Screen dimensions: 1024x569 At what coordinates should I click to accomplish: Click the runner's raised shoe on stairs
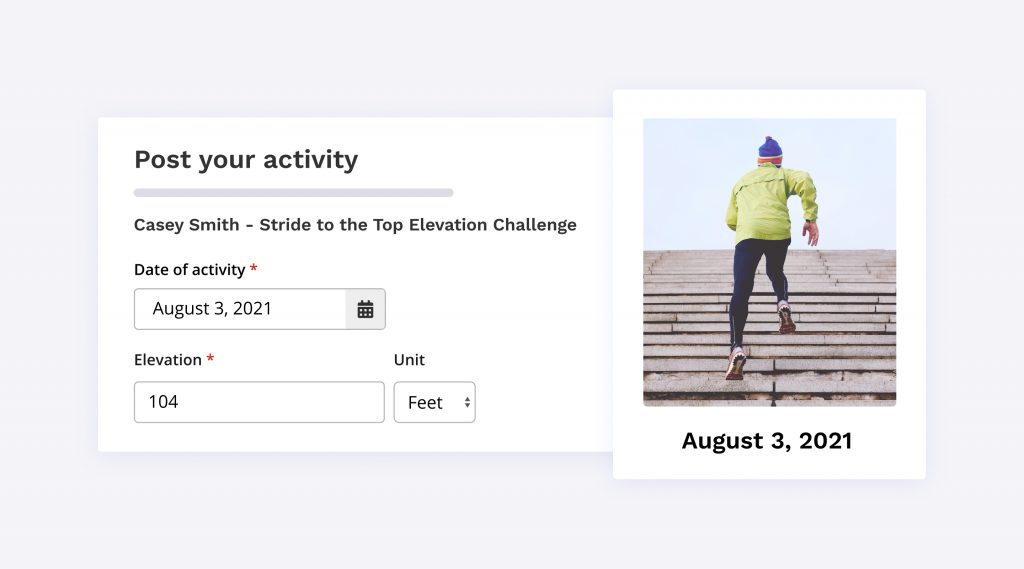[787, 318]
